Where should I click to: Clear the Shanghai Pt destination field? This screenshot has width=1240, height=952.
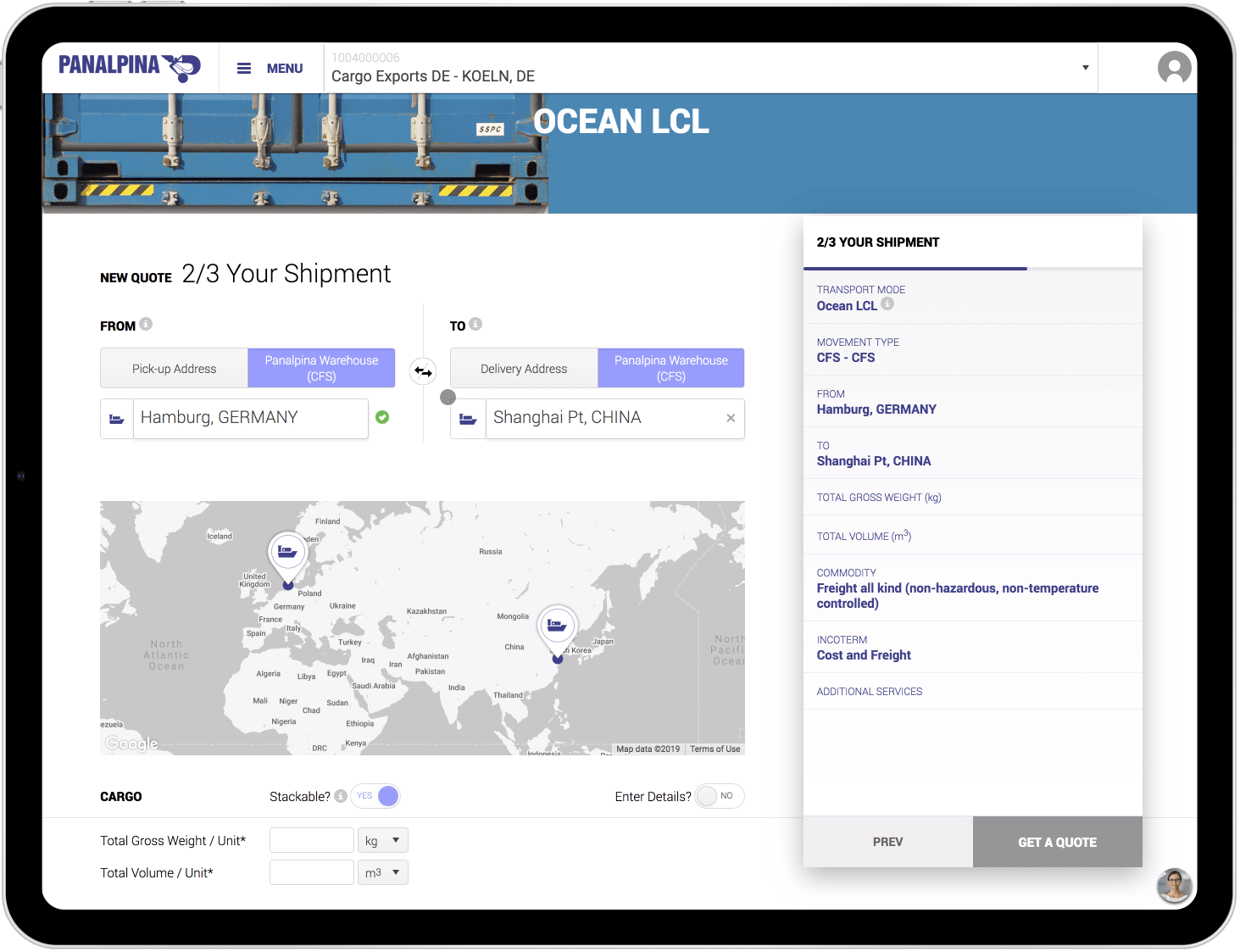coord(731,418)
